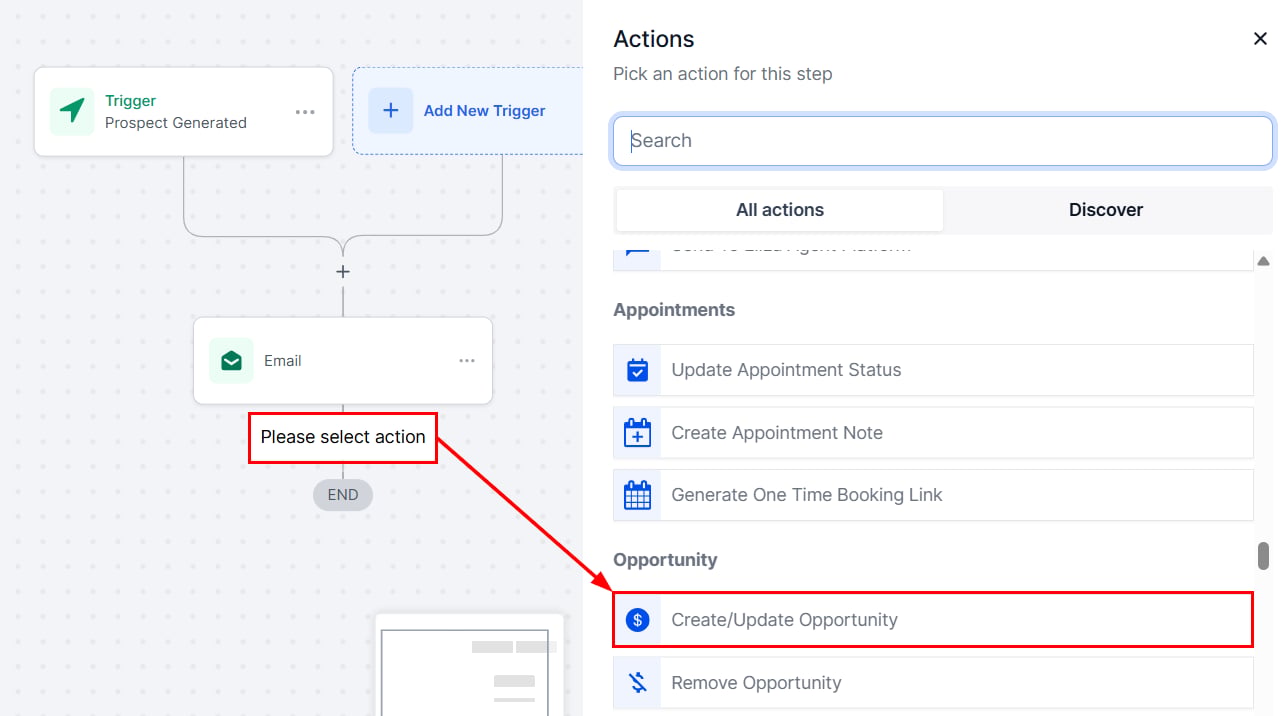Pick the Remove Opportunity action
This screenshot has width=1287, height=716.
(x=933, y=683)
